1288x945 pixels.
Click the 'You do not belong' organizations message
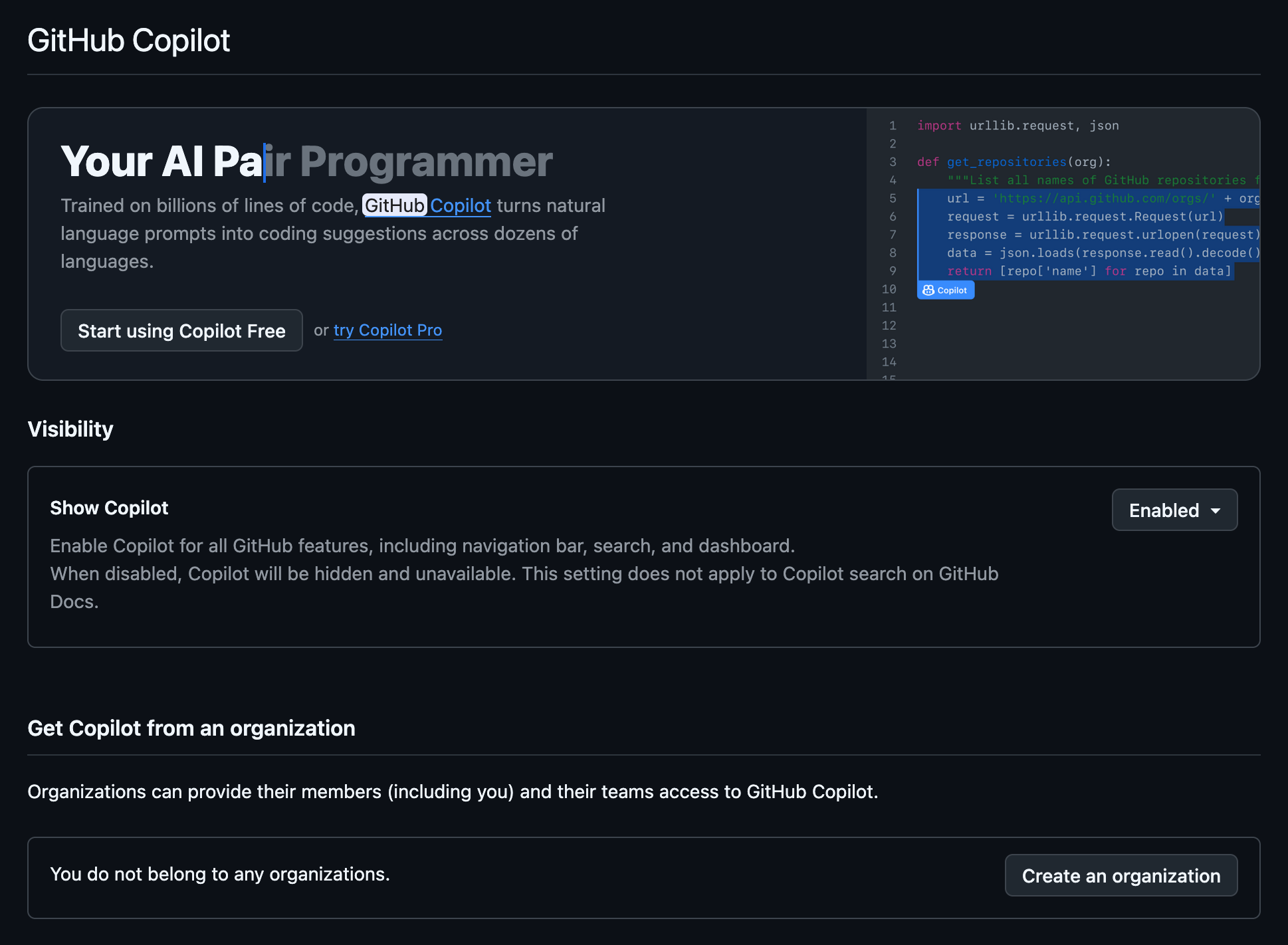pos(220,875)
